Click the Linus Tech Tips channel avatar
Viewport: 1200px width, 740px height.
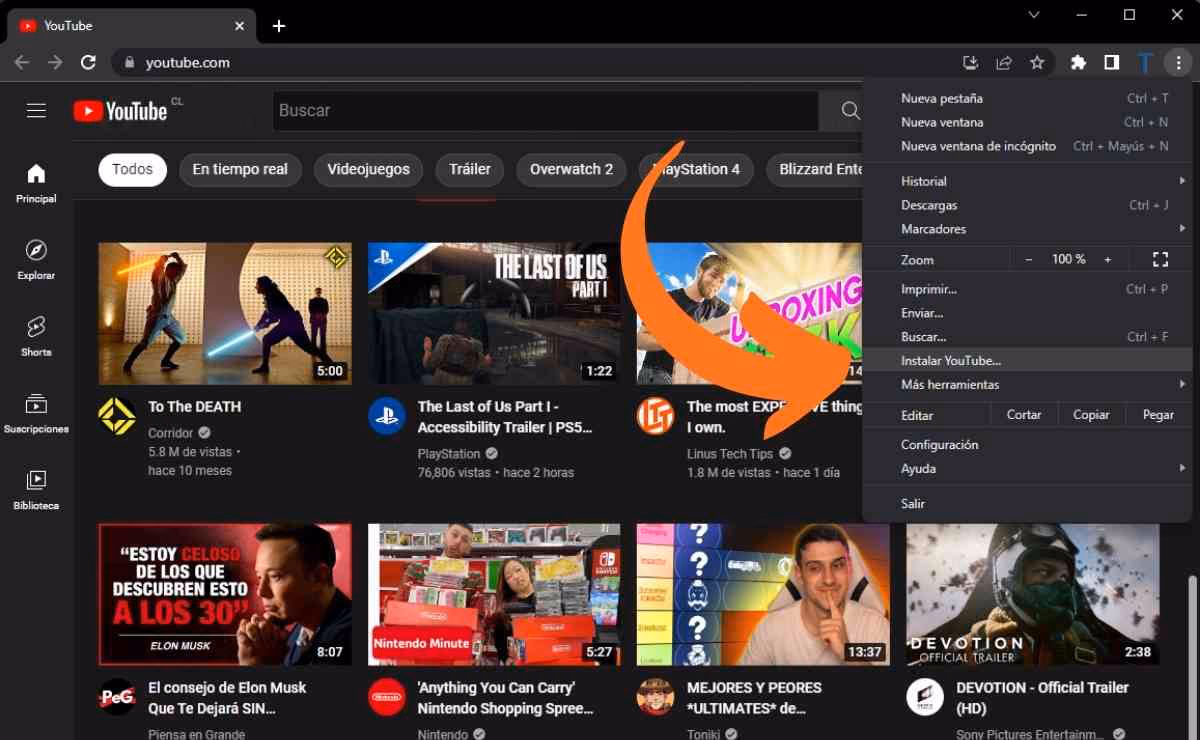656,416
